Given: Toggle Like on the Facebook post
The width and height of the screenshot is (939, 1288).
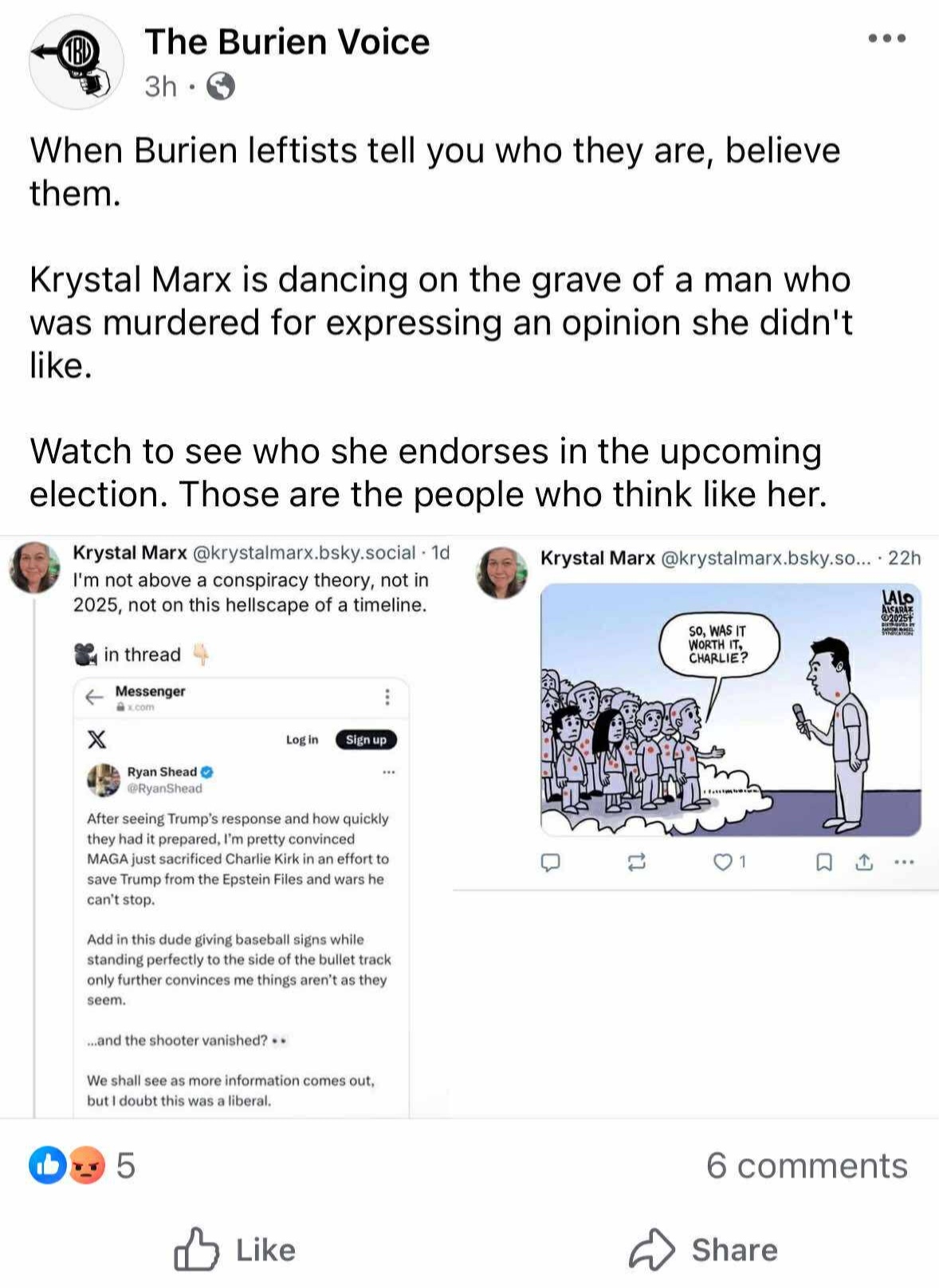Looking at the screenshot, I should coord(235,1249).
